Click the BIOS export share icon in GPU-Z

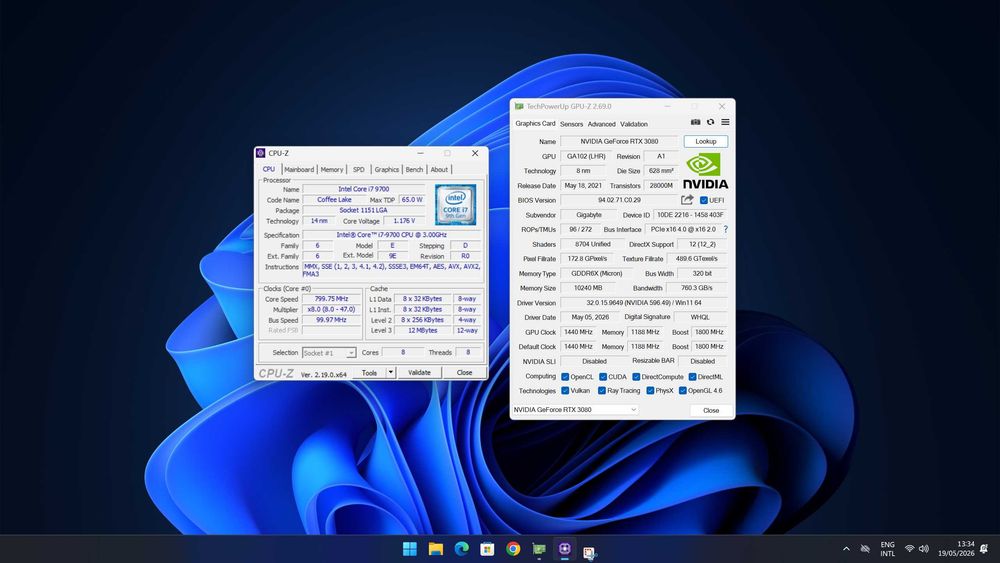tap(687, 200)
